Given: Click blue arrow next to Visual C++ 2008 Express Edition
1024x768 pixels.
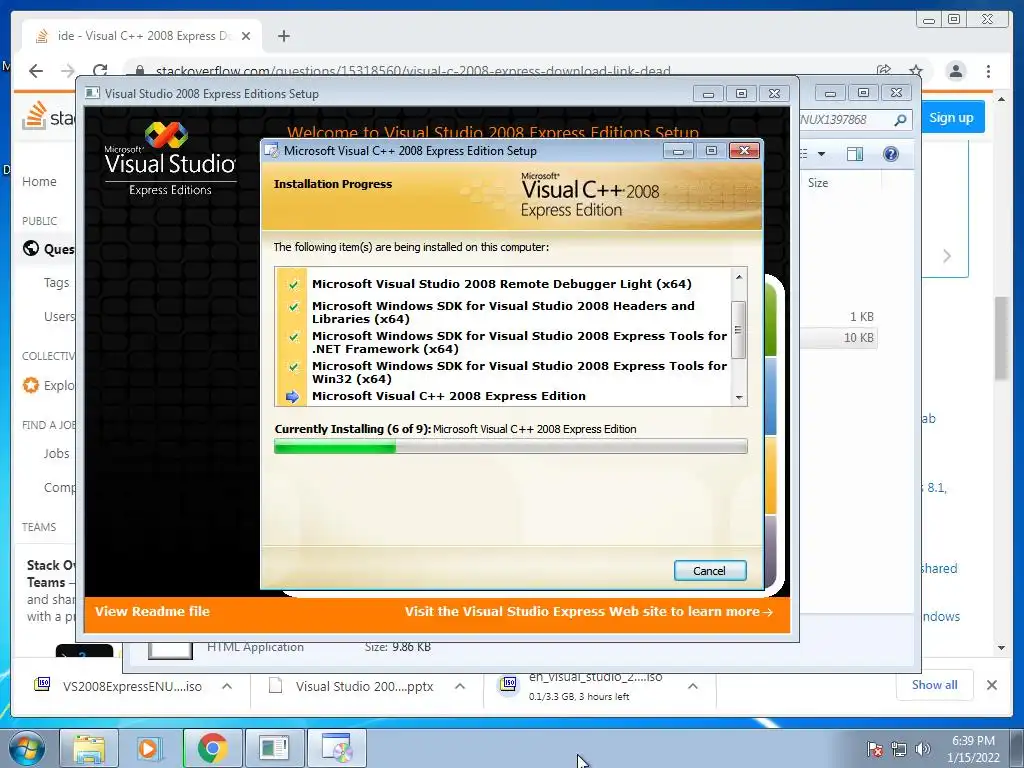Looking at the screenshot, I should click(x=292, y=396).
